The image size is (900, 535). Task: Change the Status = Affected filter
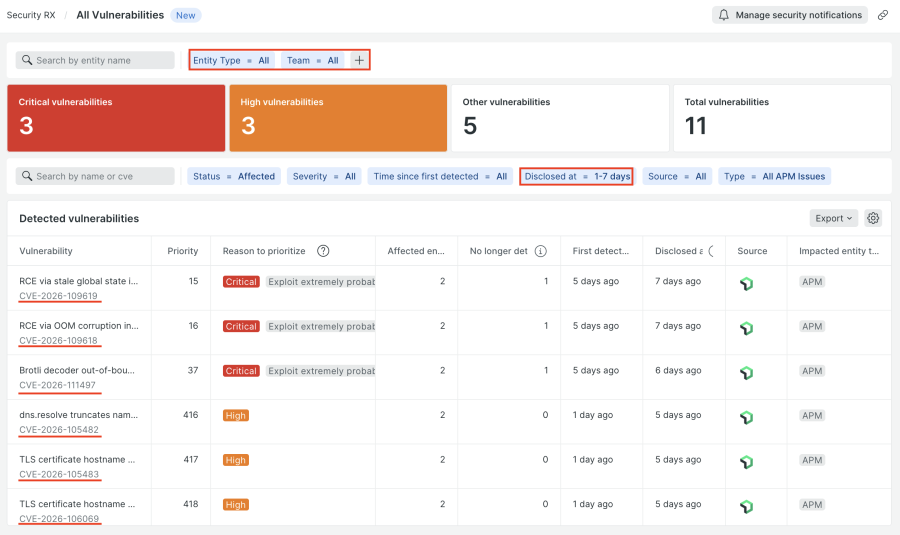234,176
